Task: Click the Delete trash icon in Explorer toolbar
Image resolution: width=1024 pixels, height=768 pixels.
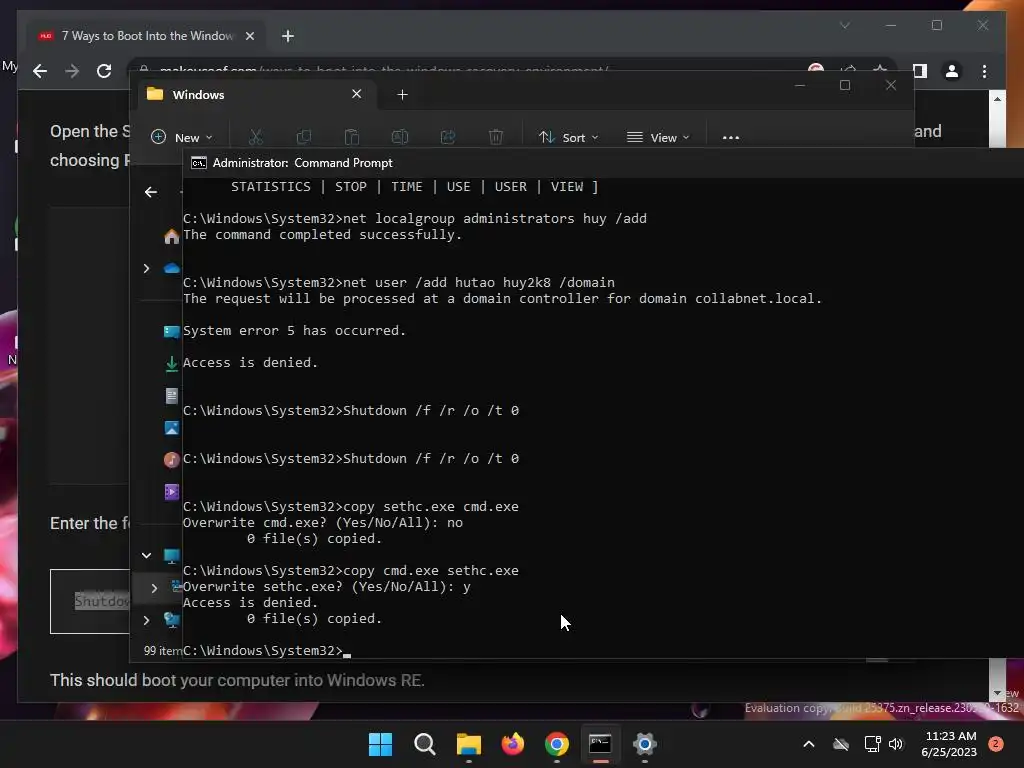Action: coord(496,137)
